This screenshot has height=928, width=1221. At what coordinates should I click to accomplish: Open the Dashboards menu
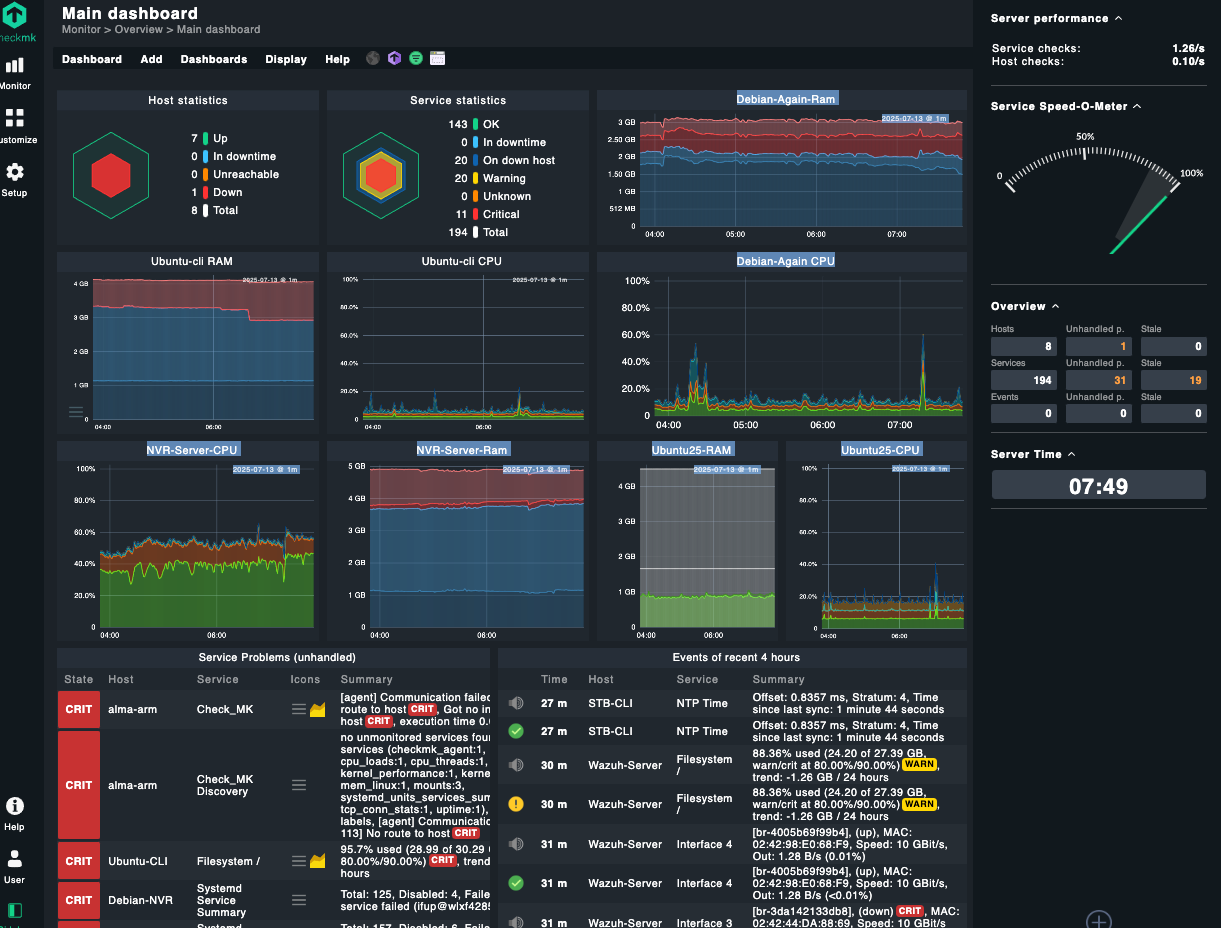[214, 59]
